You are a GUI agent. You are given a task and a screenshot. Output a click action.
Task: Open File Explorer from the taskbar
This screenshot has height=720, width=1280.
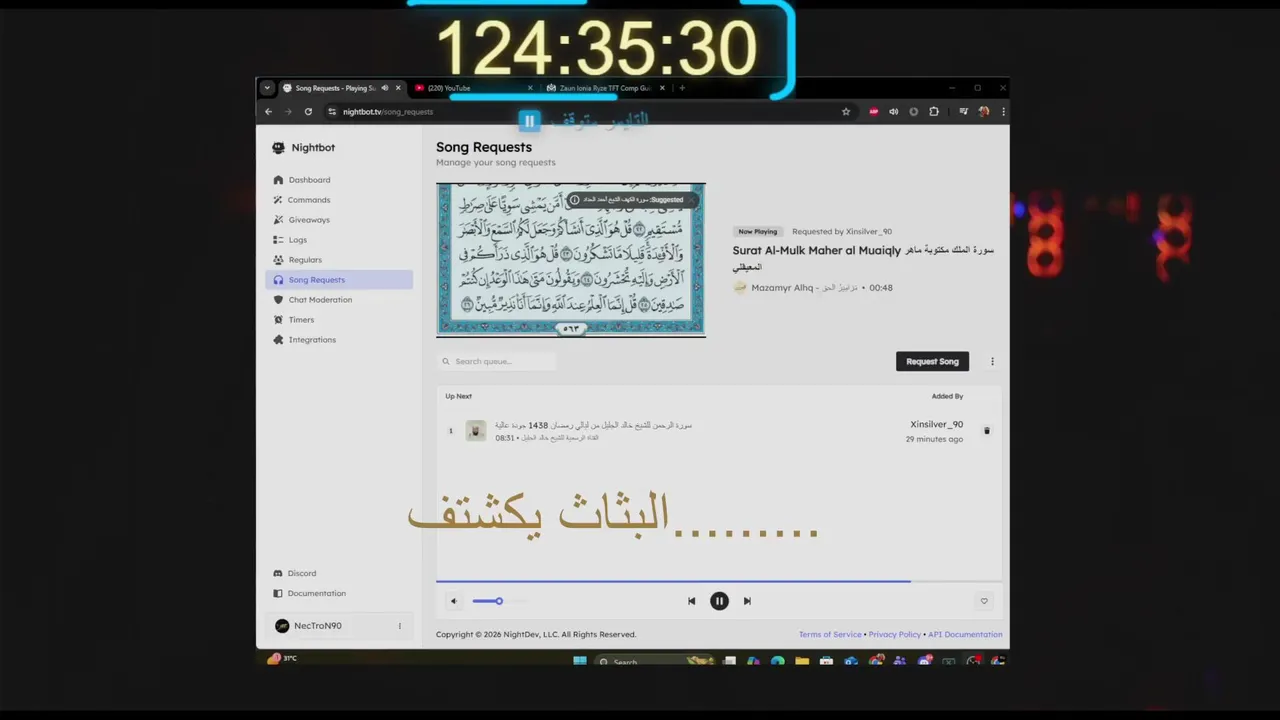coord(802,661)
